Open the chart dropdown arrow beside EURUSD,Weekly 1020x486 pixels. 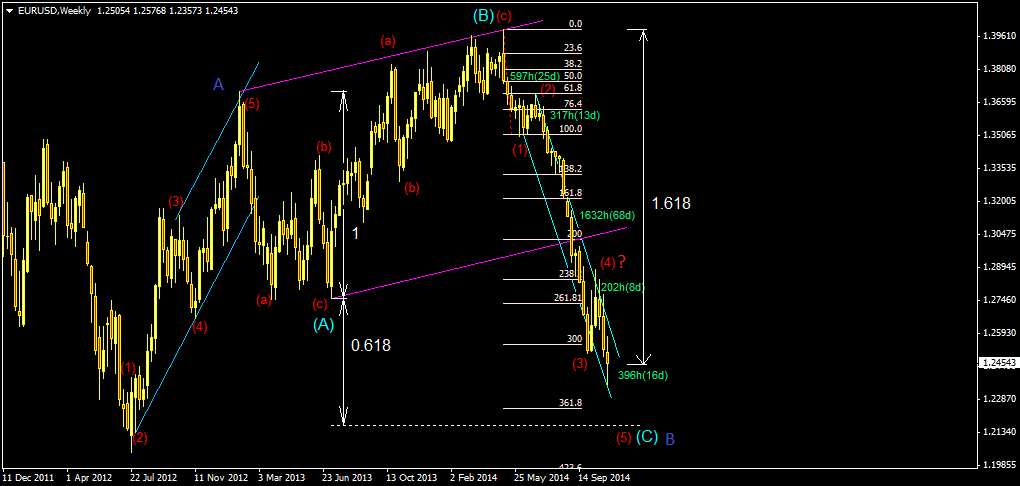tap(9, 10)
